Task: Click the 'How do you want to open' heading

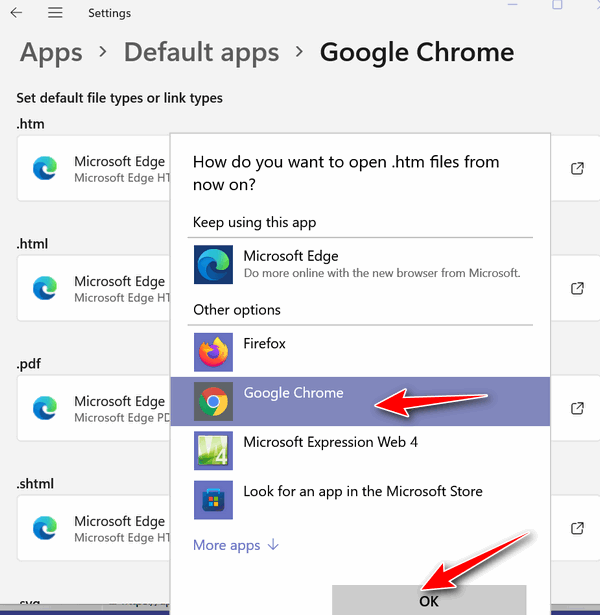Action: tap(346, 173)
